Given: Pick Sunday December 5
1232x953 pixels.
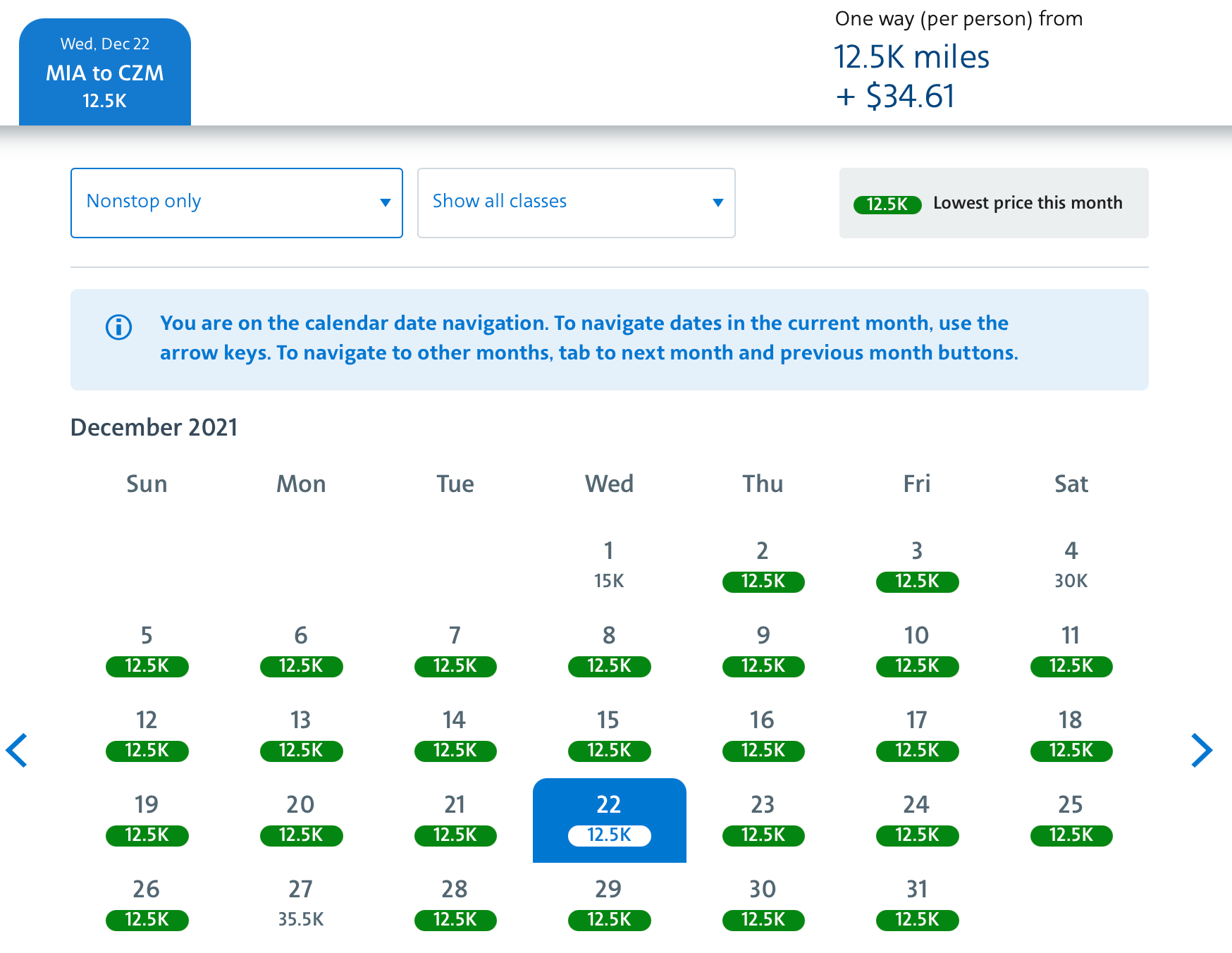Looking at the screenshot, I should pyautogui.click(x=147, y=651).
